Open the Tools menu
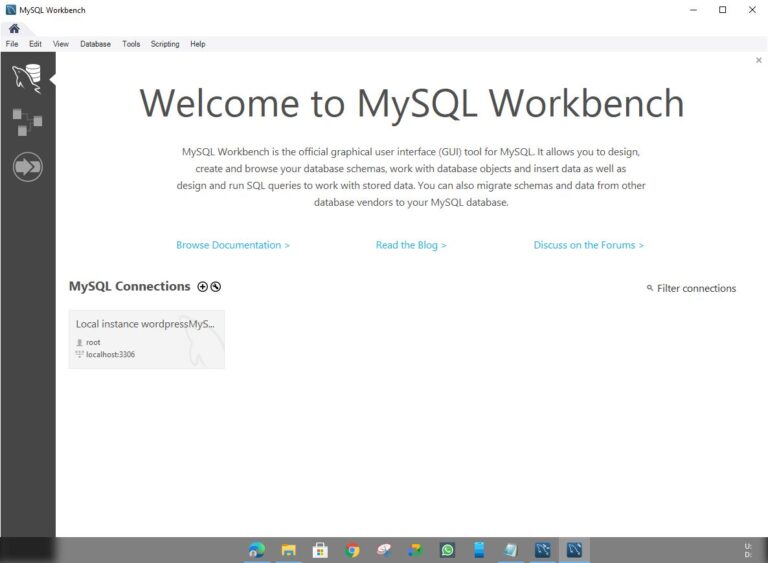Image resolution: width=768 pixels, height=563 pixels. (x=131, y=44)
